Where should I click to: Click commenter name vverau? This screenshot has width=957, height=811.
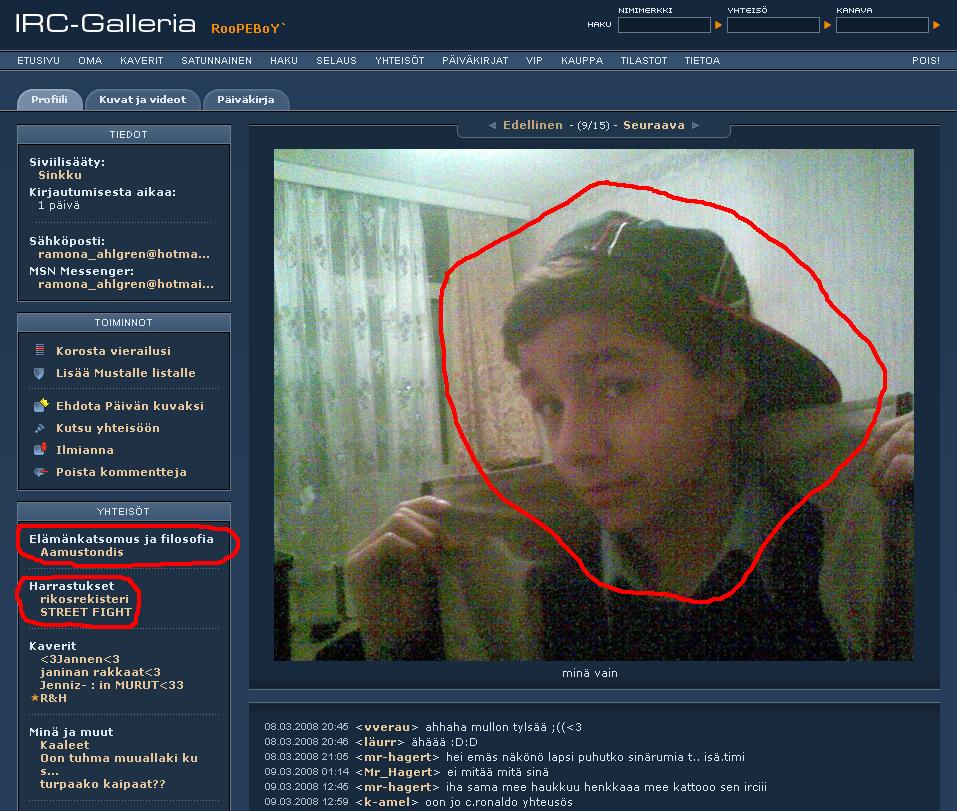(x=387, y=727)
